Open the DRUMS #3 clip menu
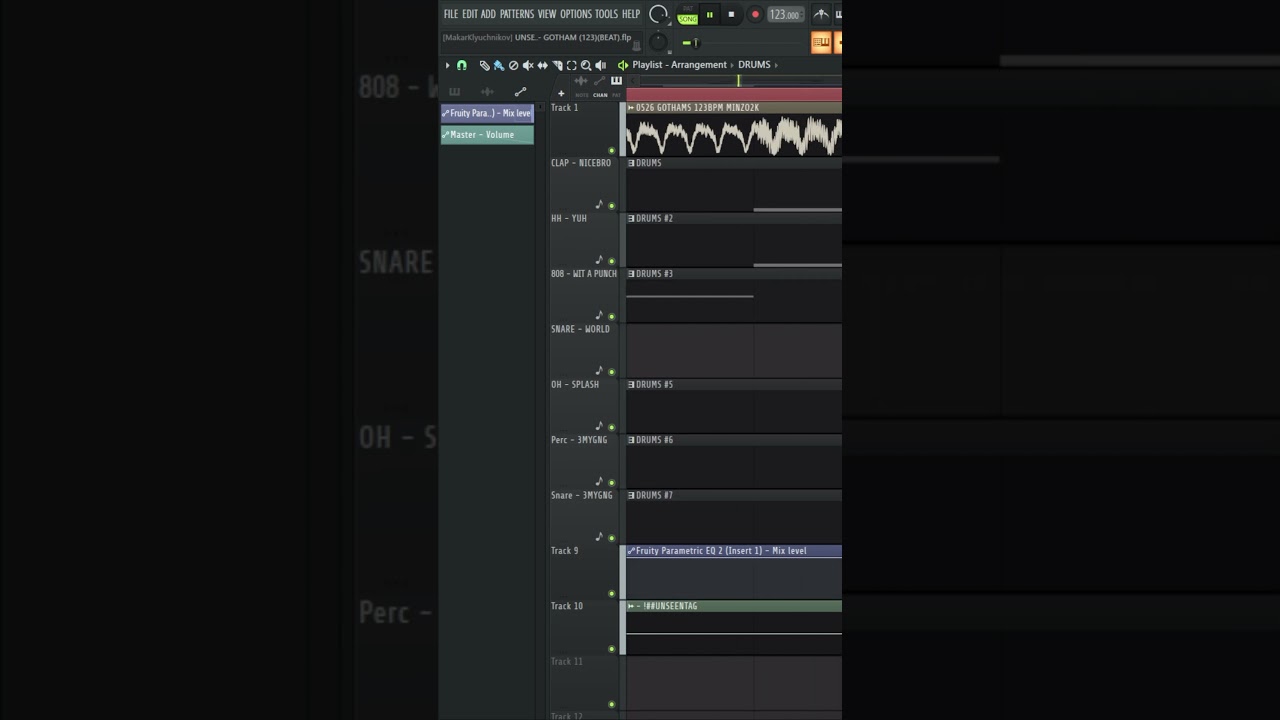This screenshot has width=1280, height=720. click(631, 274)
